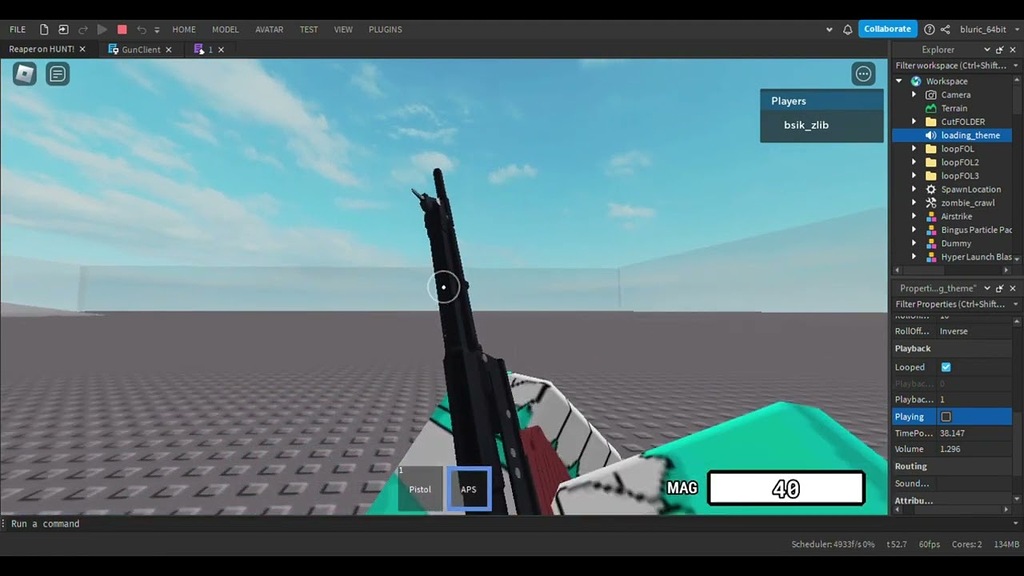Enable the Playing checkbox in Properties

[x=944, y=416]
